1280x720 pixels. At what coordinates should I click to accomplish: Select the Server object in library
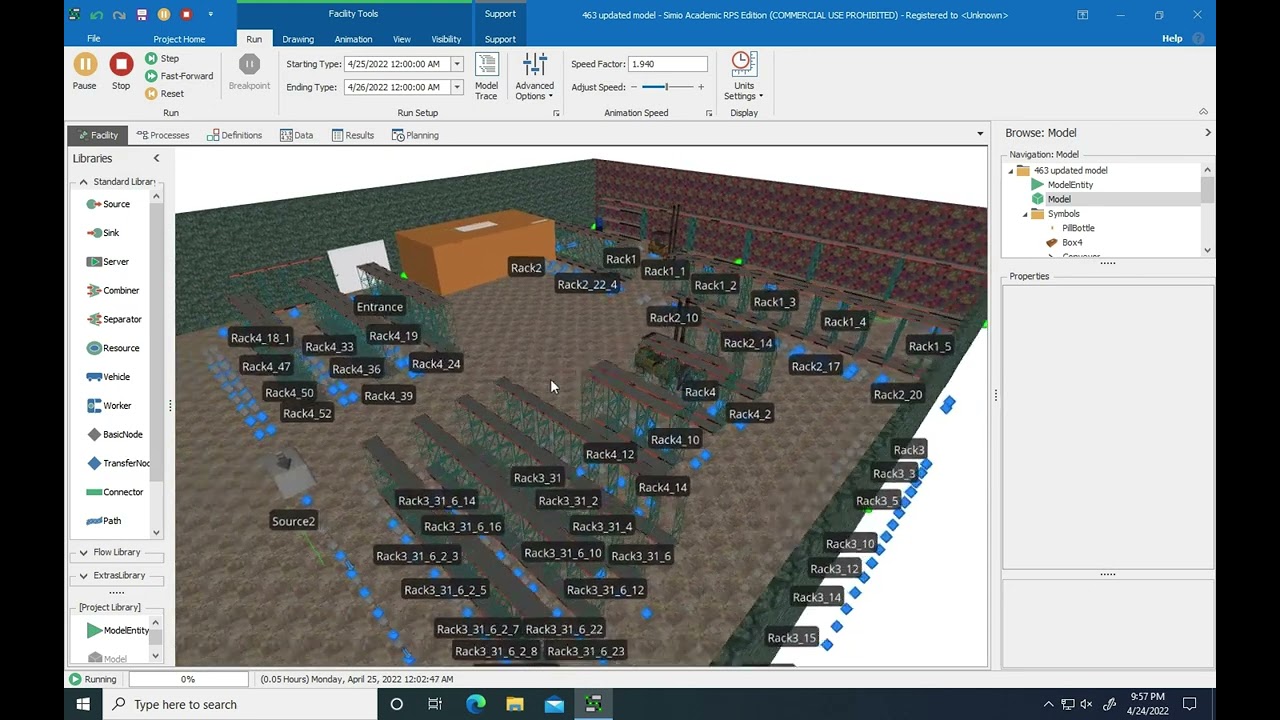tap(107, 262)
